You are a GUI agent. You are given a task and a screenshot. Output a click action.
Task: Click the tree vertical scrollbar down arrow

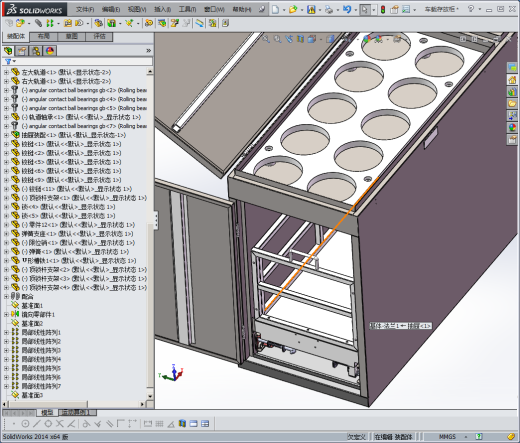[x=150, y=396]
